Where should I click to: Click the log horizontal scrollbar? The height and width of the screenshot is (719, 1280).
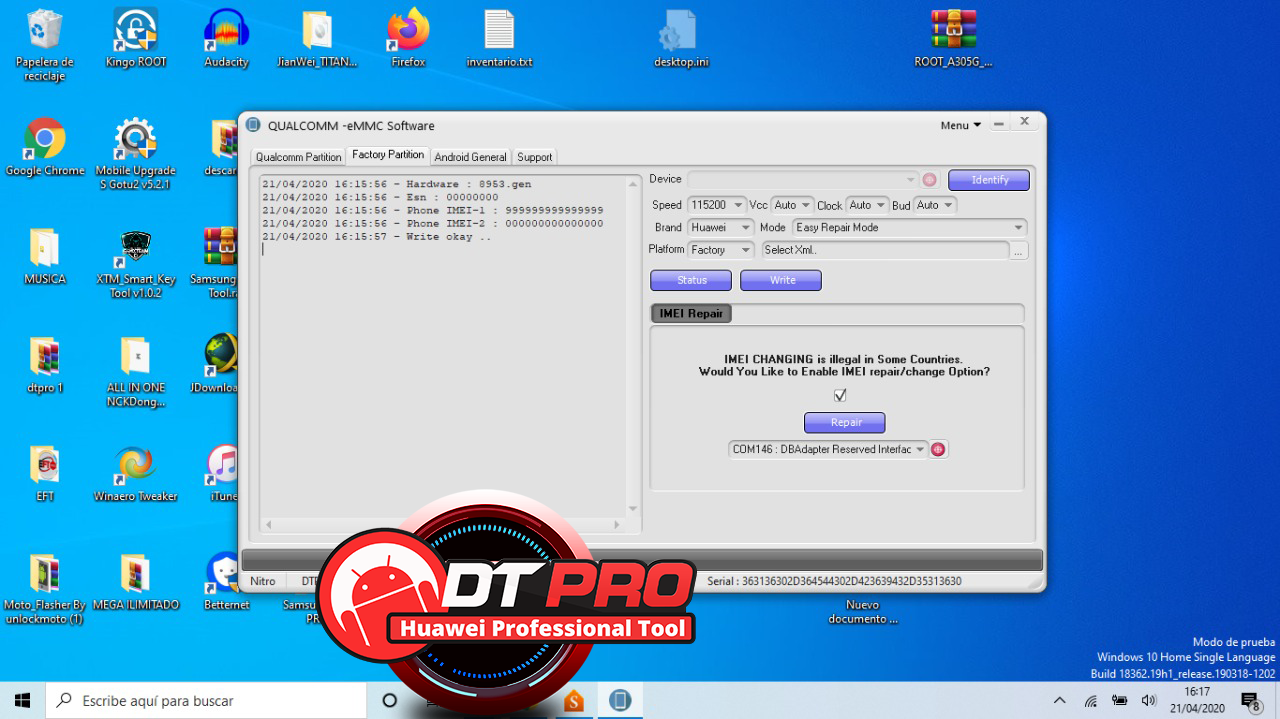pos(443,524)
